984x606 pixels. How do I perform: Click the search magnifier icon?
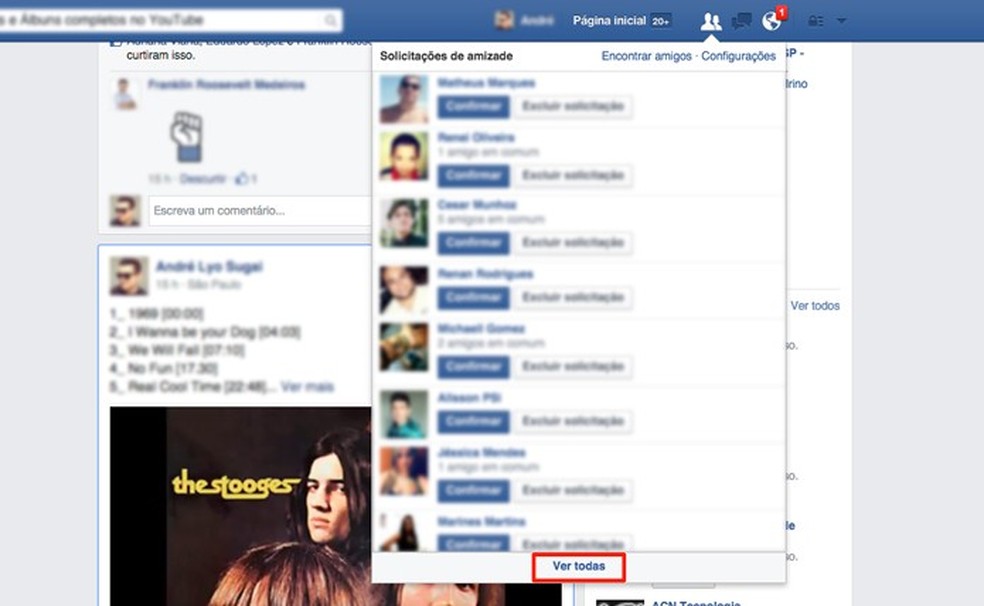point(330,21)
